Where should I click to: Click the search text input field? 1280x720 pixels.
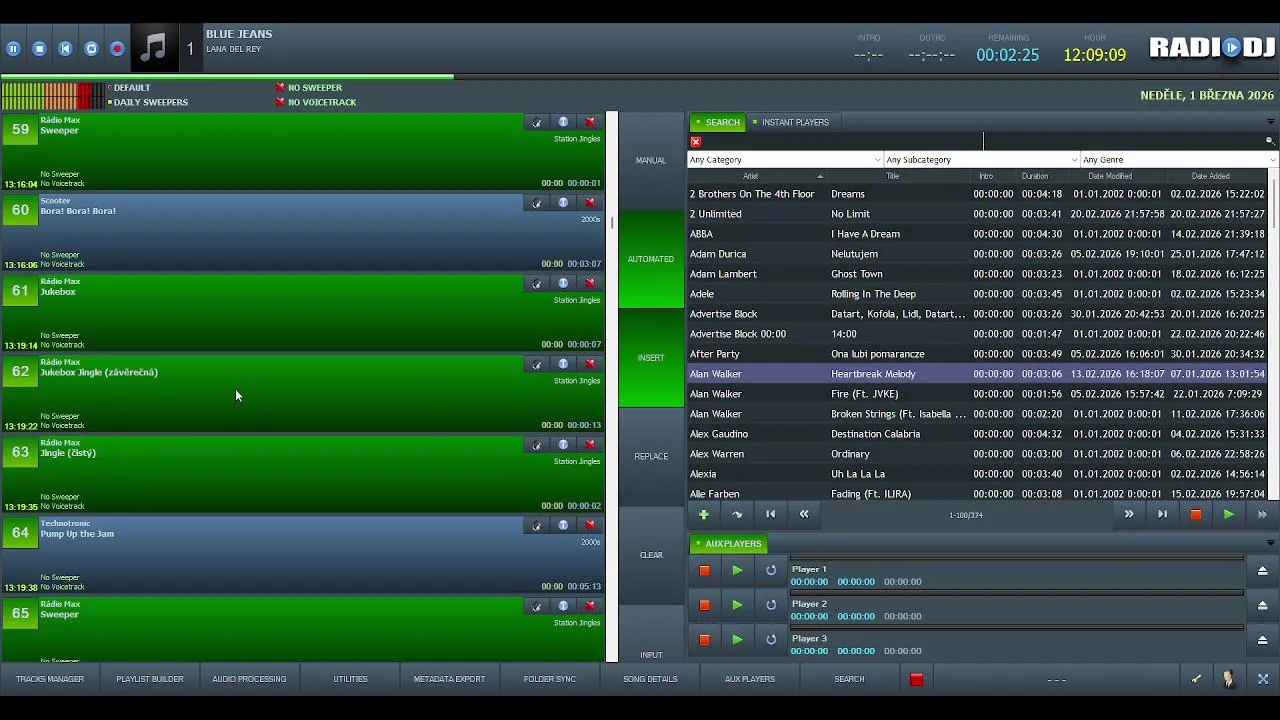coord(983,142)
